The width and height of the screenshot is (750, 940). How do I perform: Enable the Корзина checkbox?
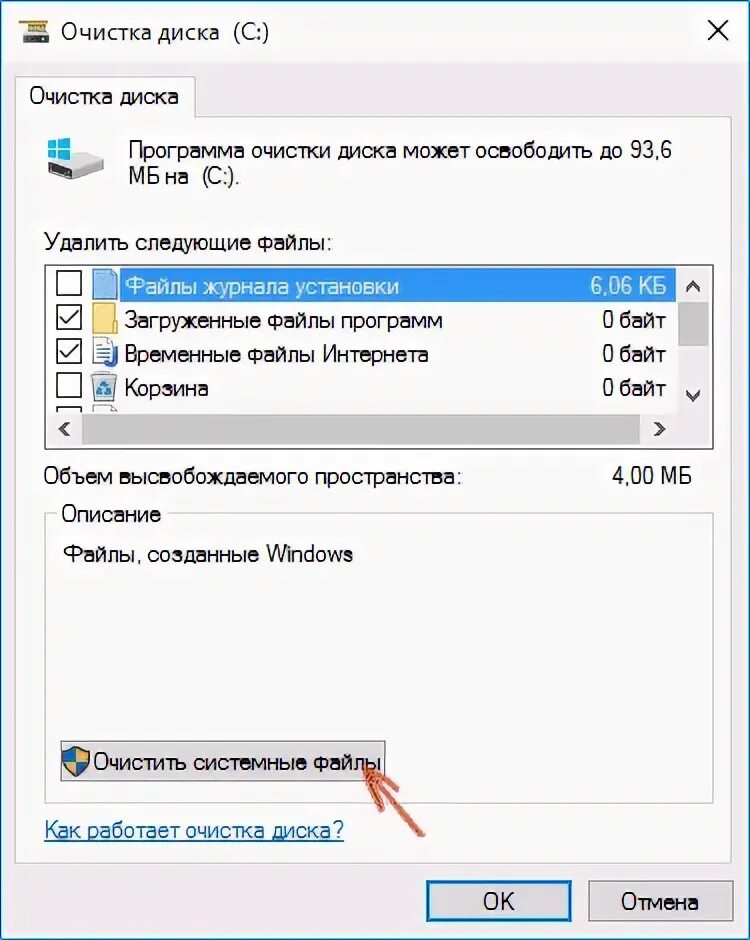(69, 385)
